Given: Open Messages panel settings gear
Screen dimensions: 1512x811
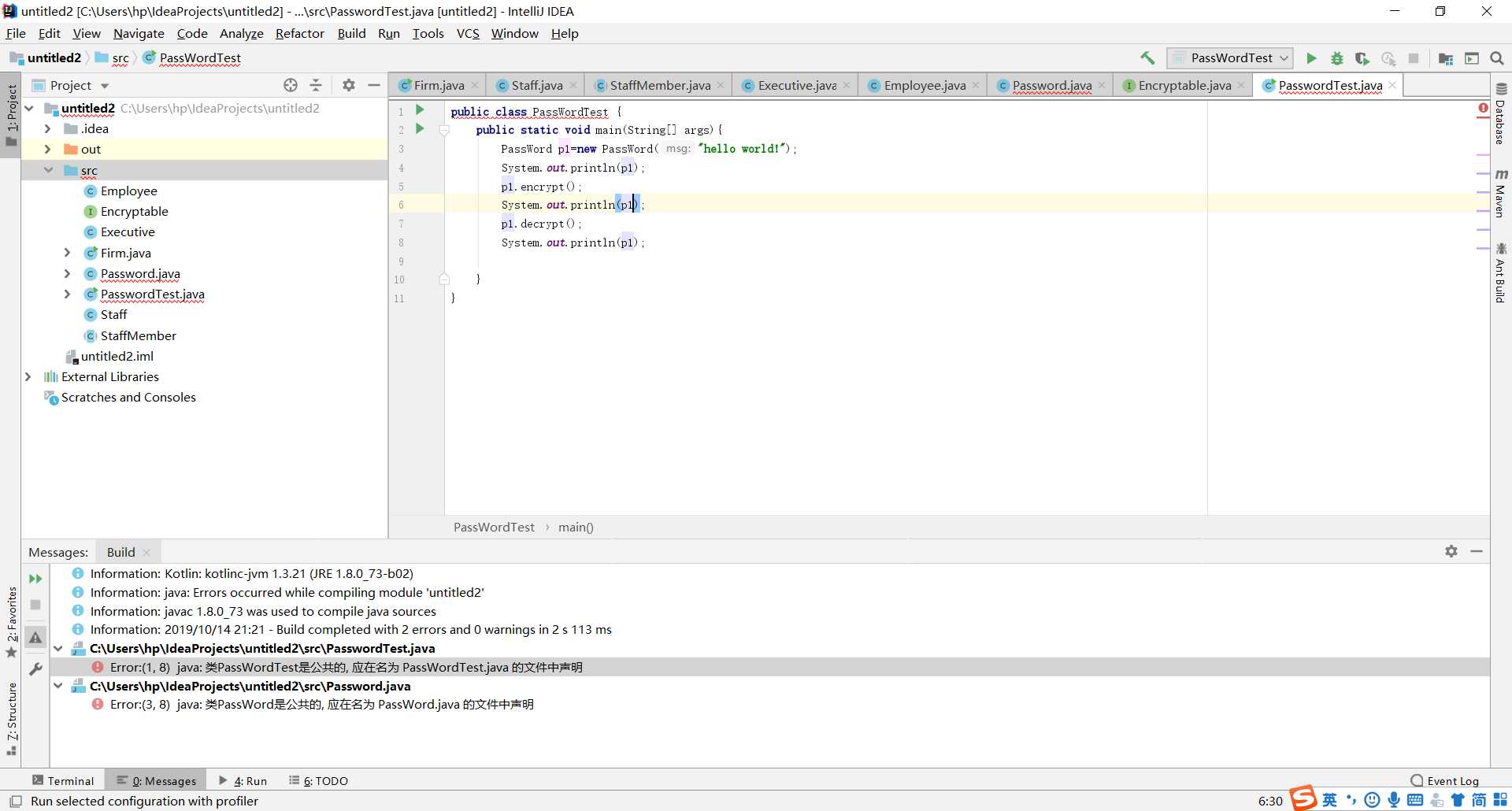Looking at the screenshot, I should click(1451, 551).
